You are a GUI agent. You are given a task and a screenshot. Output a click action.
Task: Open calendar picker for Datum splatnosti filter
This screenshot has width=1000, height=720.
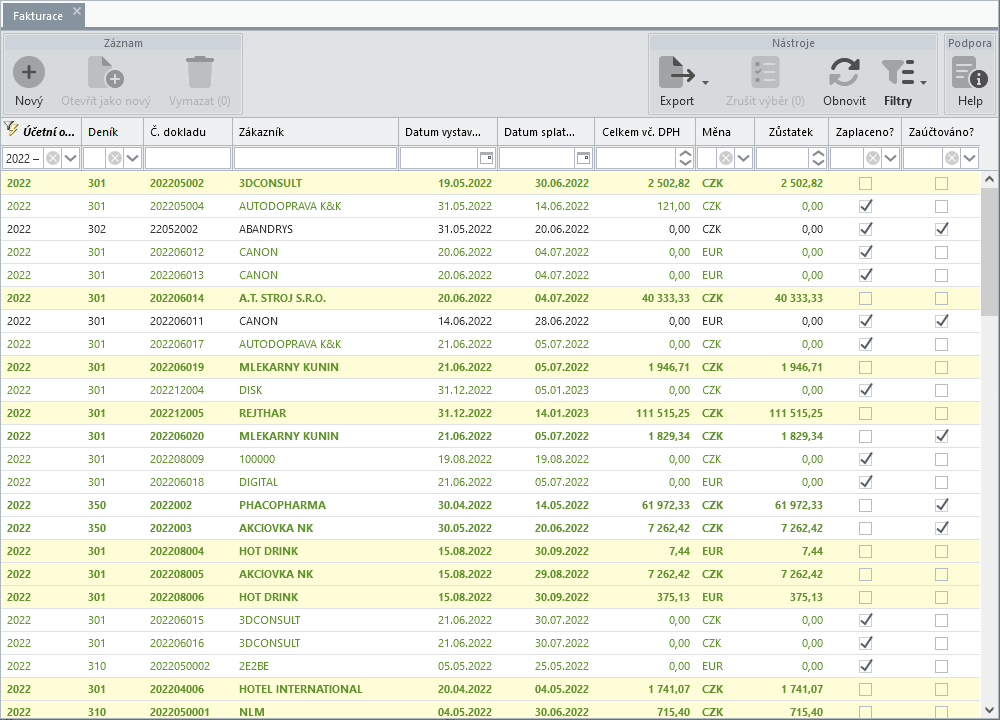[x=584, y=158]
